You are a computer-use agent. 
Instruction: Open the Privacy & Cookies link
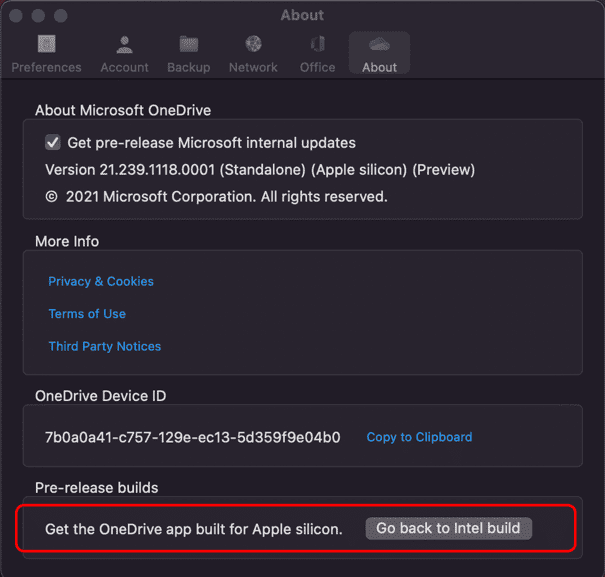101,281
